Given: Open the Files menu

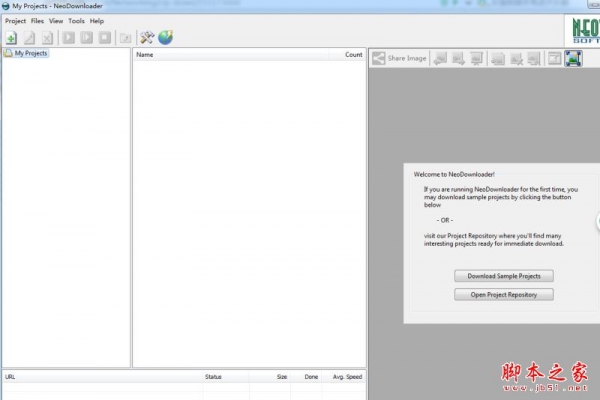Looking at the screenshot, I should tap(37, 21).
